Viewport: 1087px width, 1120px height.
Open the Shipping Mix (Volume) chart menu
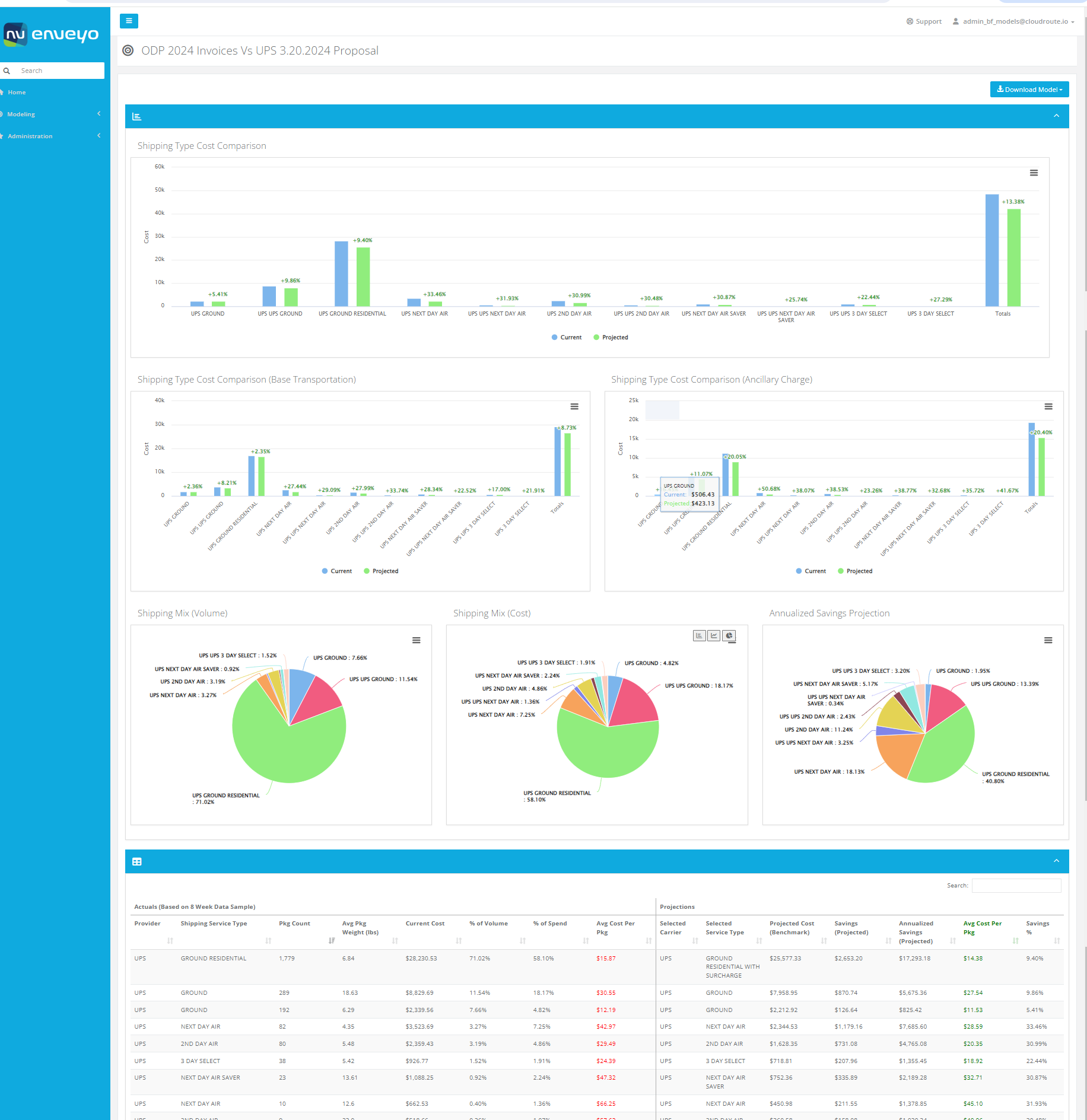[416, 640]
